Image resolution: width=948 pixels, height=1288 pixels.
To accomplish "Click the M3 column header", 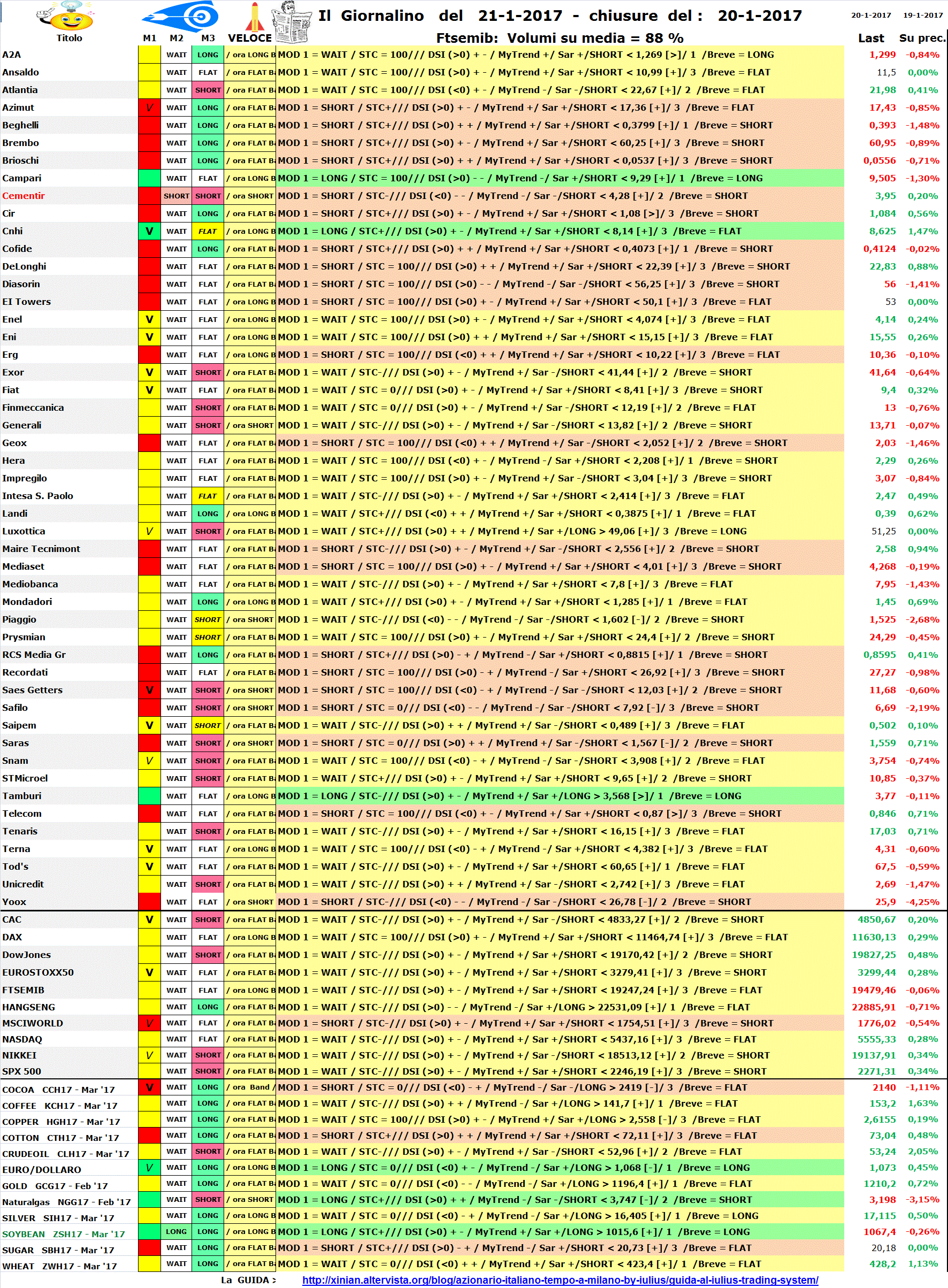I will pyautogui.click(x=208, y=38).
